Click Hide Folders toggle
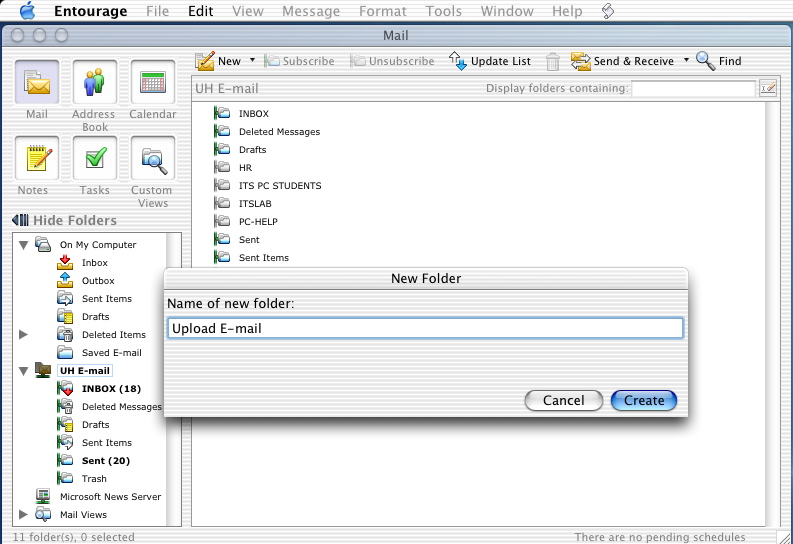 point(64,220)
